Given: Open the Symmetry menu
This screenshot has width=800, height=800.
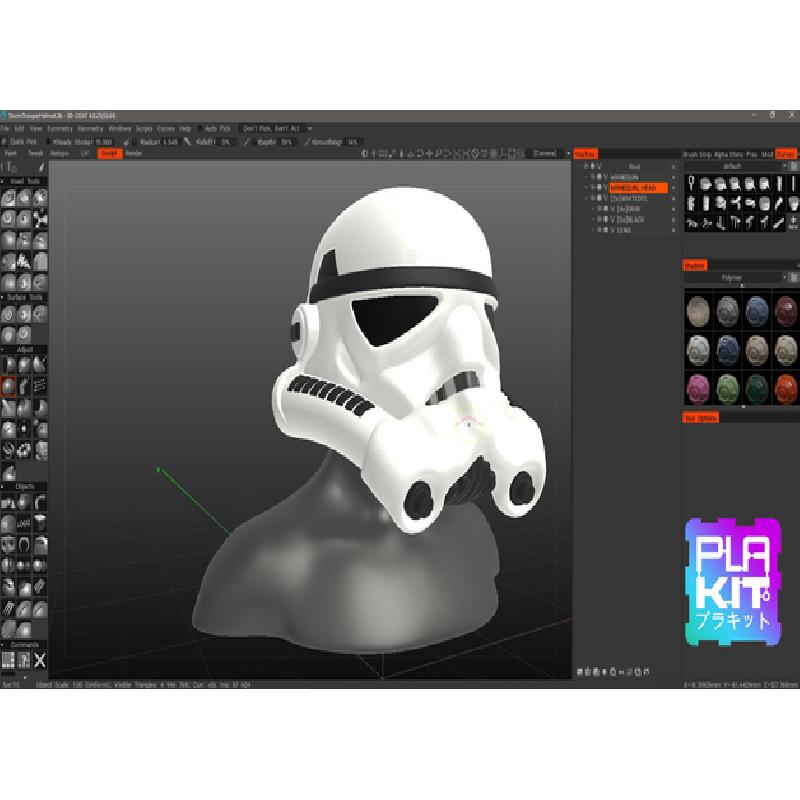Looking at the screenshot, I should [60, 129].
